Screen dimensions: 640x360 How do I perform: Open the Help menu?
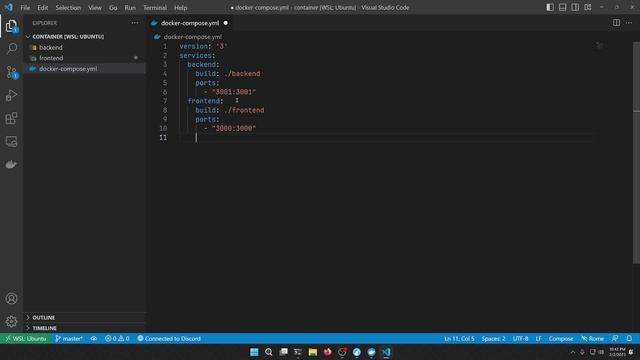(x=180, y=8)
